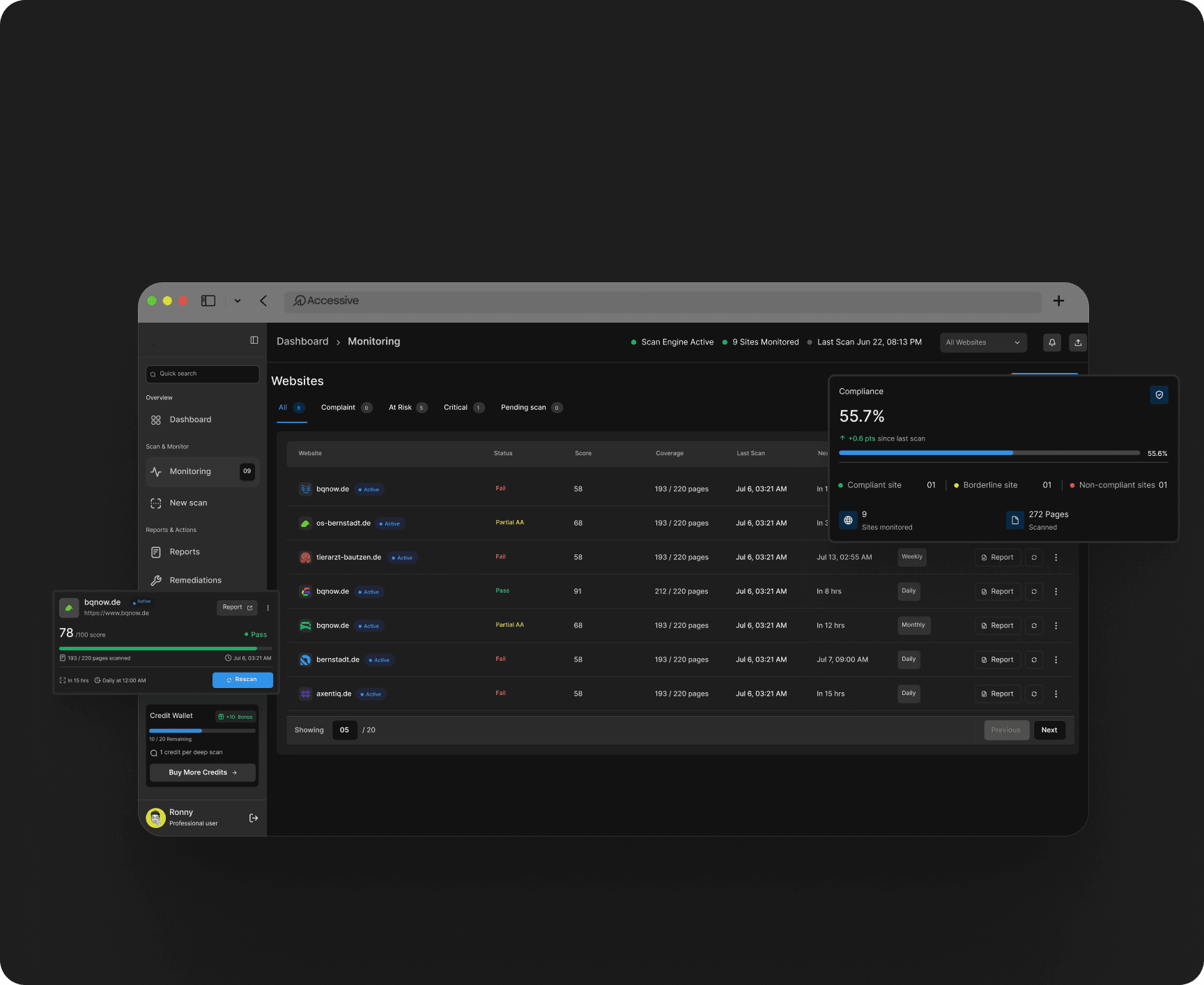
Task: Click the shield icon in the Compliance card
Action: point(1159,395)
